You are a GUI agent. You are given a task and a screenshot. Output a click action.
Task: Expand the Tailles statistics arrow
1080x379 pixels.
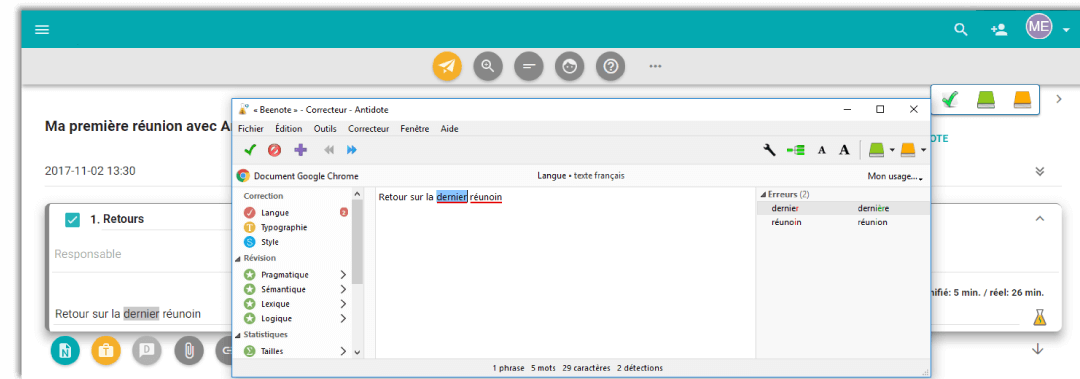343,351
